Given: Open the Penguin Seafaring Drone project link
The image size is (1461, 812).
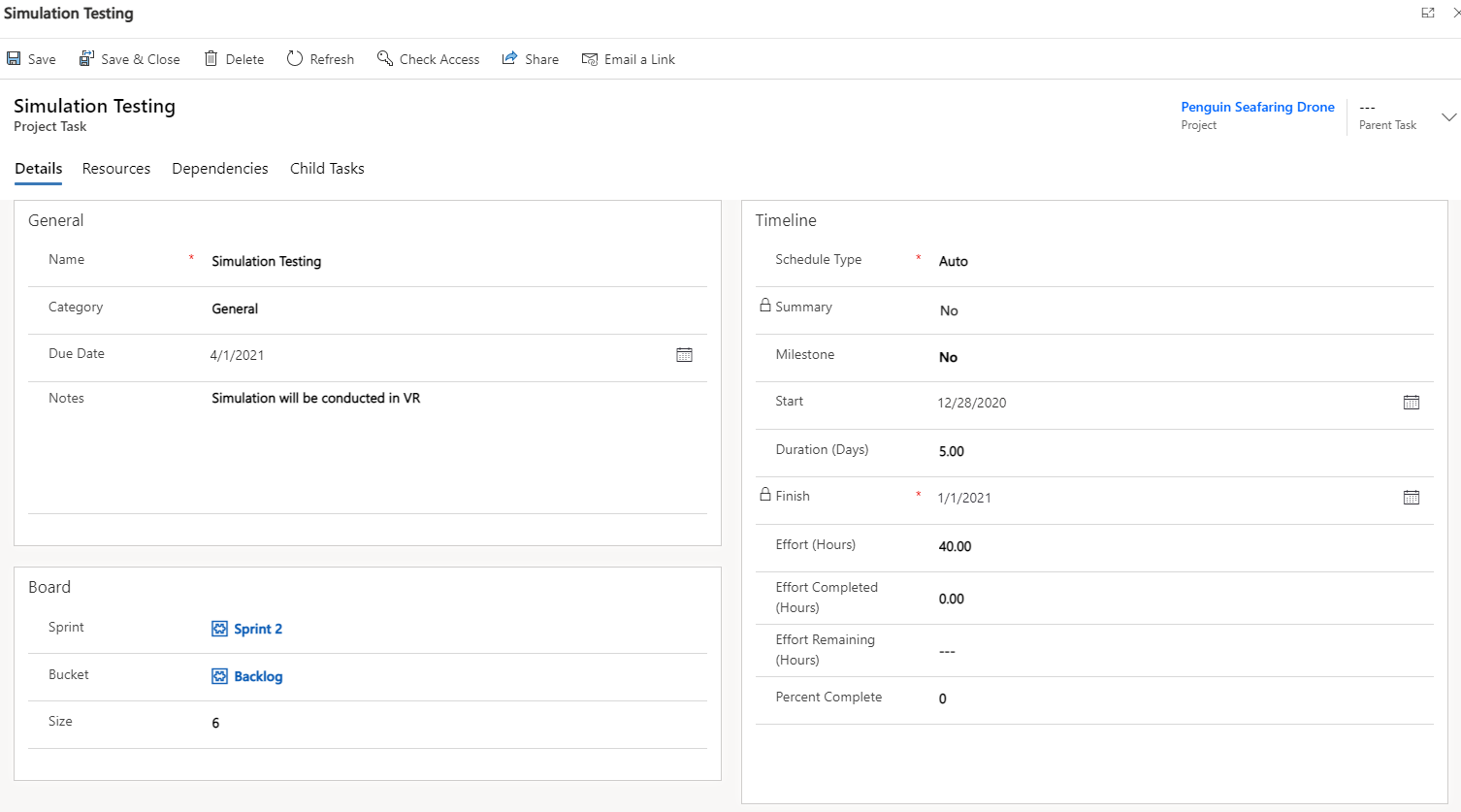Looking at the screenshot, I should click(x=1257, y=107).
